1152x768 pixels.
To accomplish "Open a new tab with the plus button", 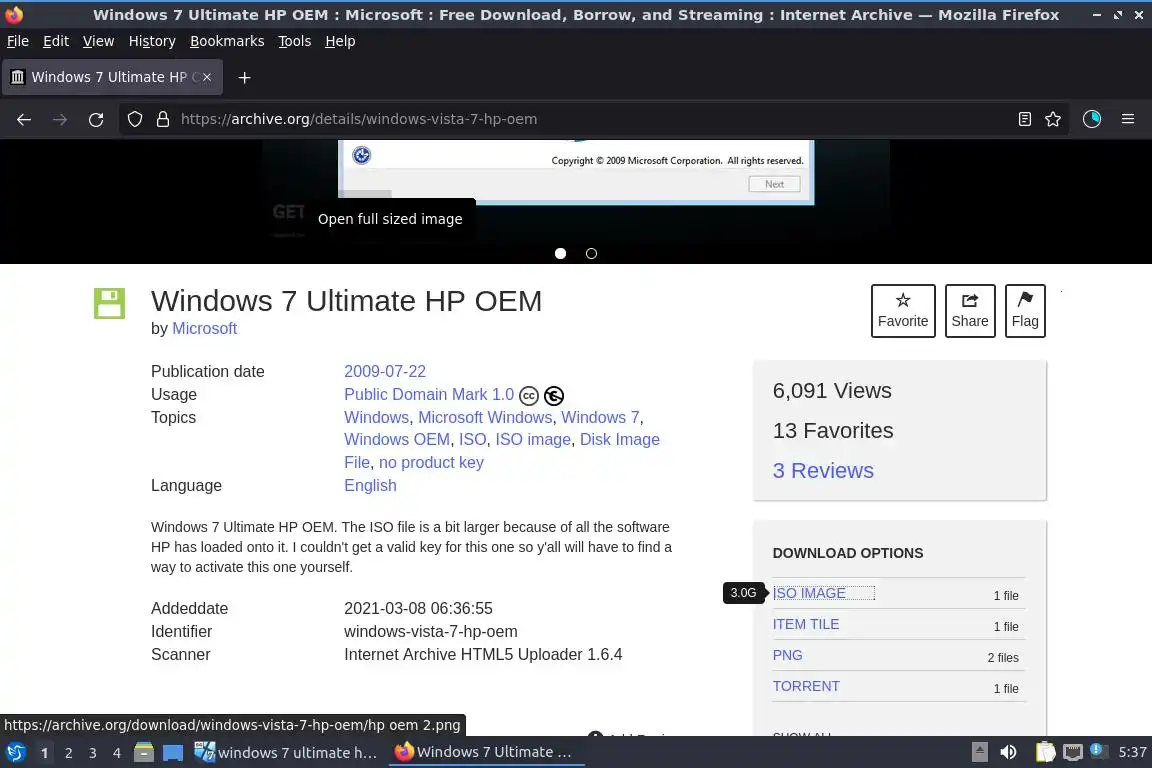I will 245,77.
